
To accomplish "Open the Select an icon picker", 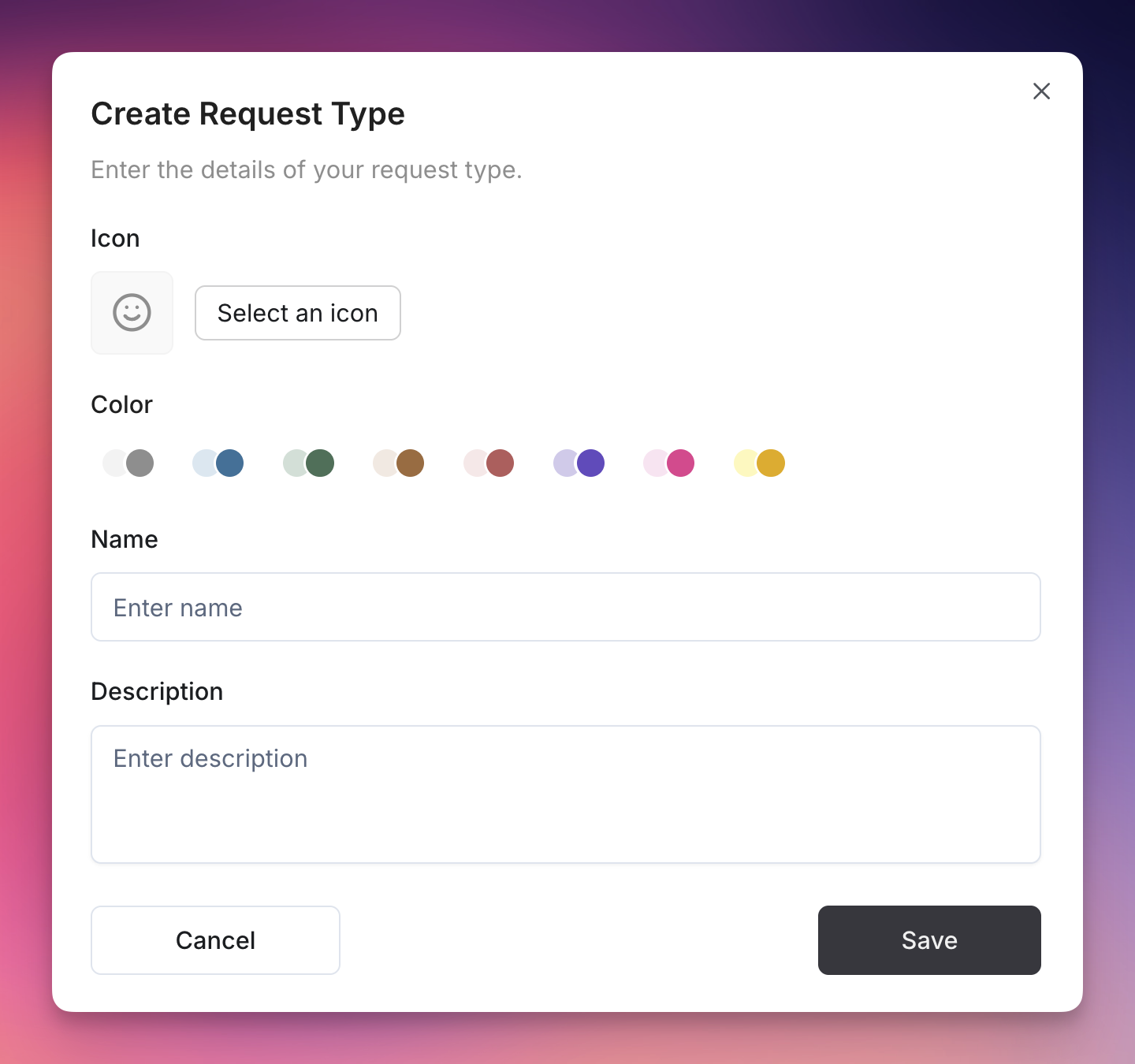I will tap(298, 313).
